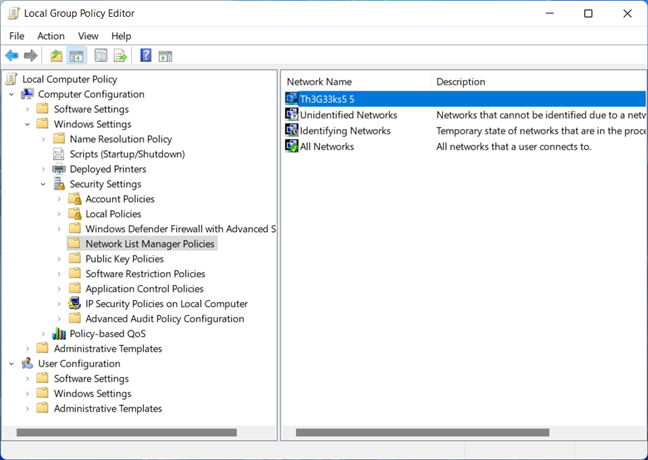Expand Software Settings under Computer Configuration
This screenshot has height=460, width=648.
[x=27, y=109]
